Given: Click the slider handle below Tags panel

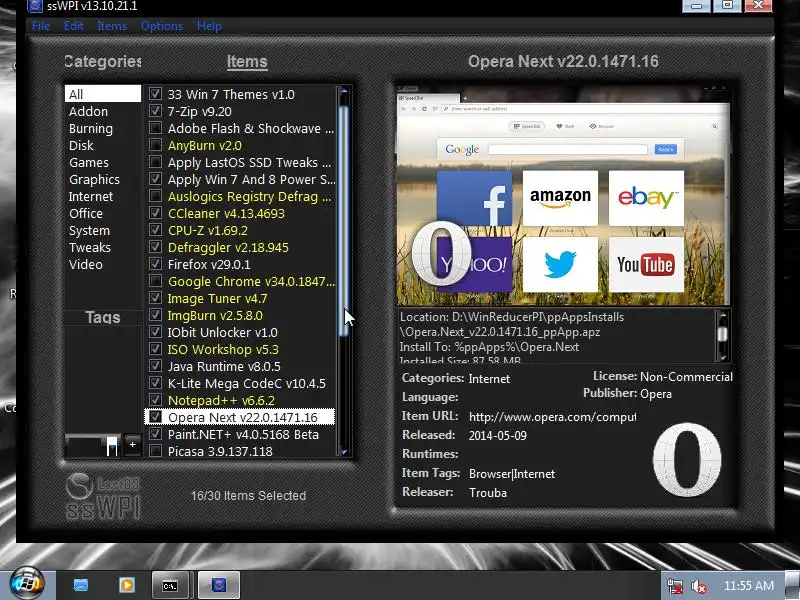Looking at the screenshot, I should [x=112, y=445].
